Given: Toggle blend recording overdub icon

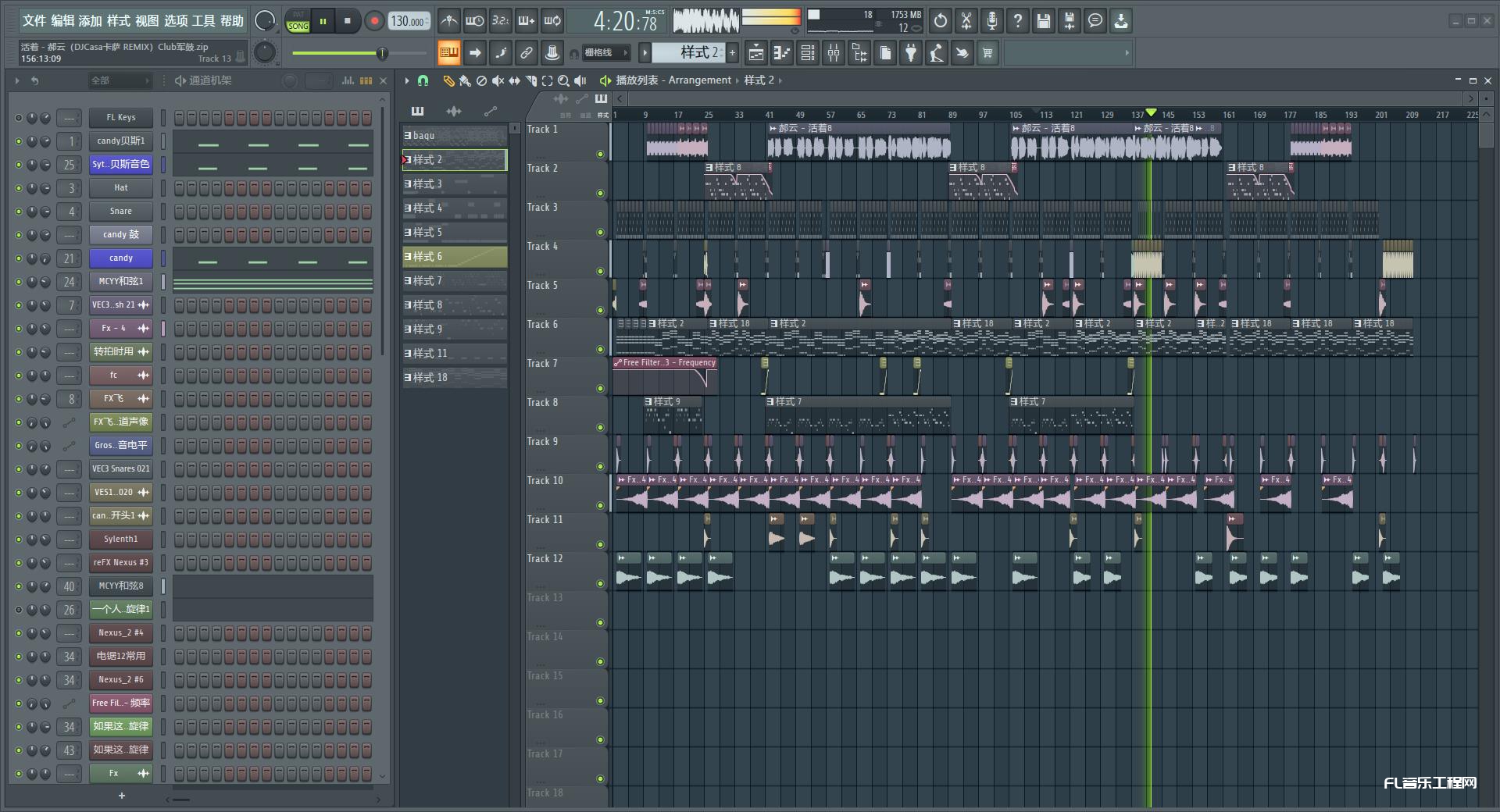Looking at the screenshot, I should point(527,21).
